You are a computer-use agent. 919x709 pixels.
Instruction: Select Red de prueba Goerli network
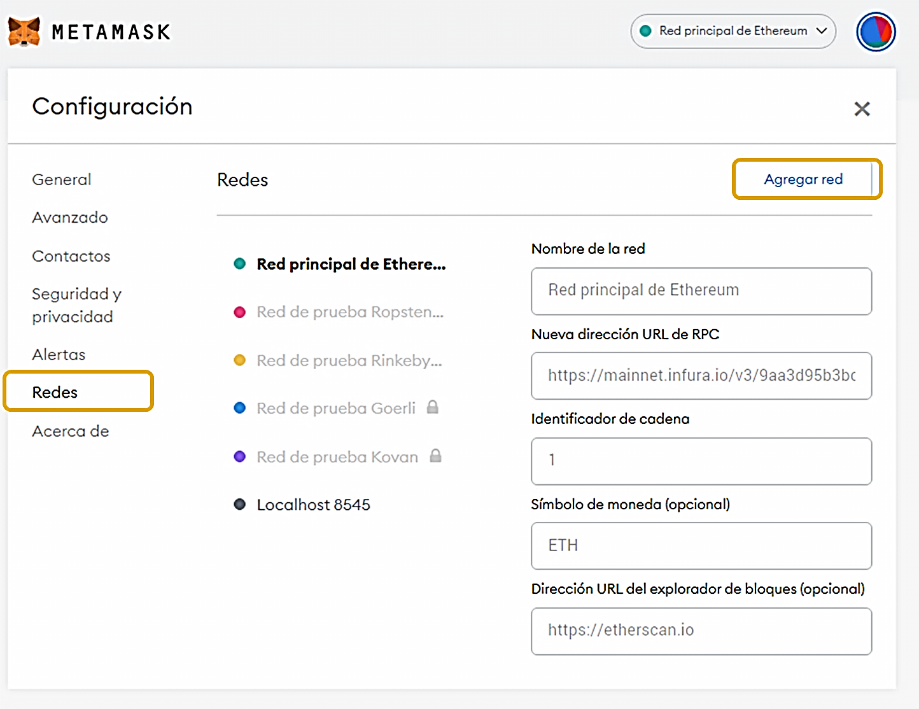tap(336, 408)
